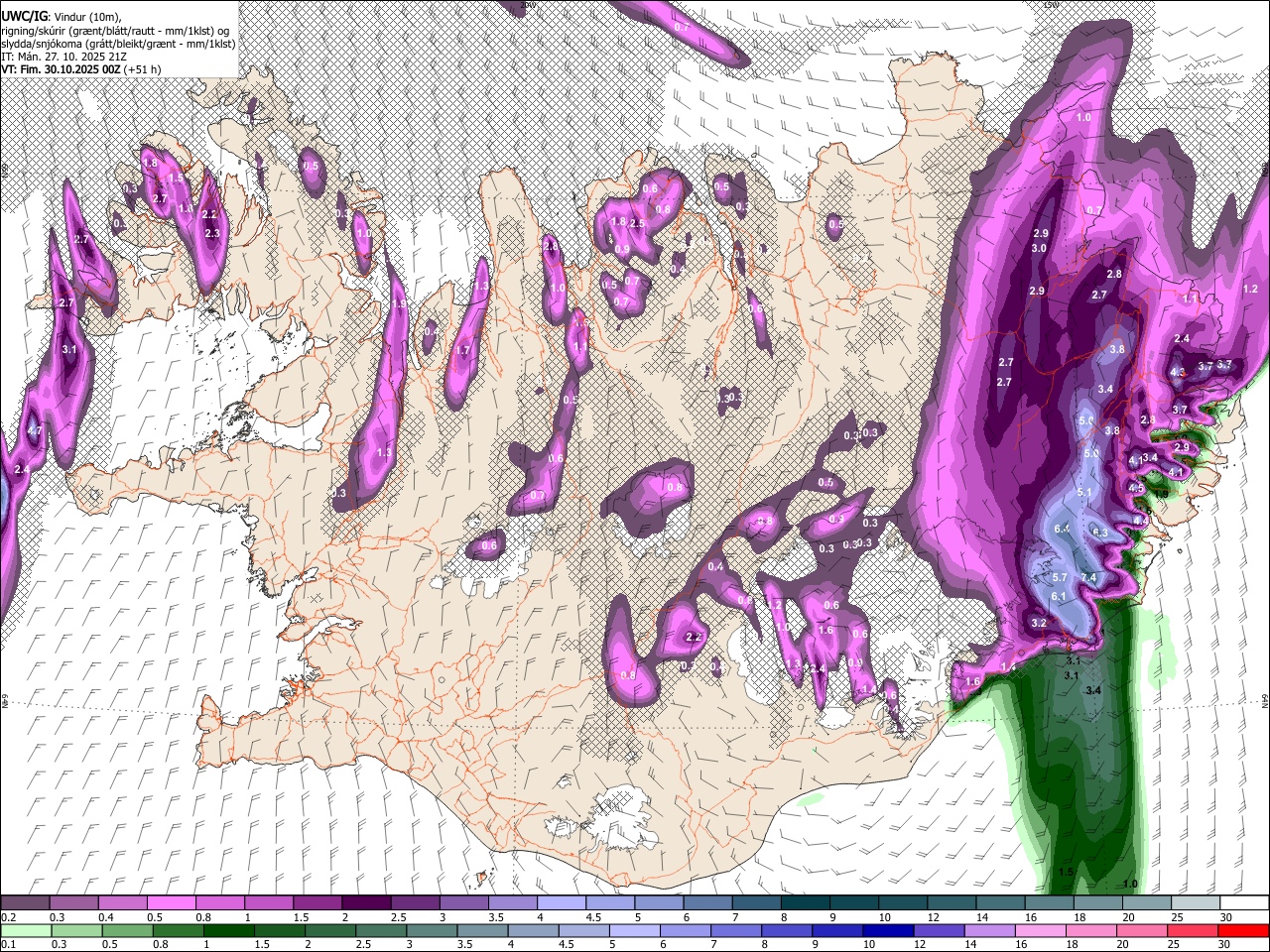Click the UWC/IG title in the header
The image size is (1270, 952).
24,16
